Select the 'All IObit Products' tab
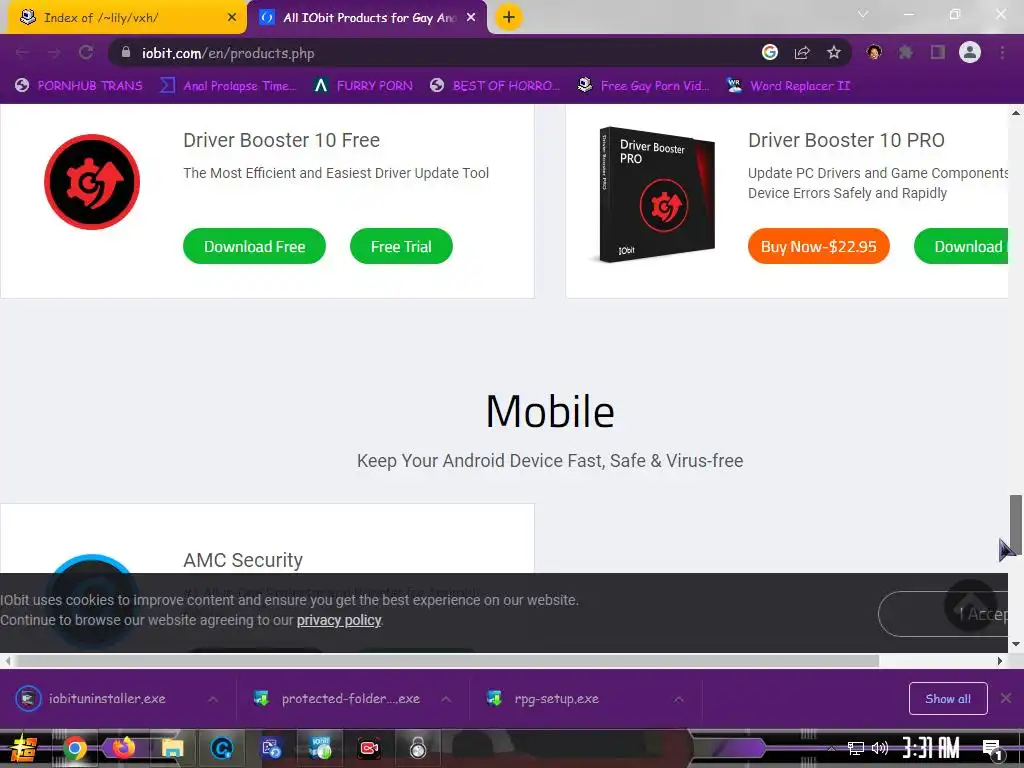Screen dimensions: 1024x768 point(368,18)
